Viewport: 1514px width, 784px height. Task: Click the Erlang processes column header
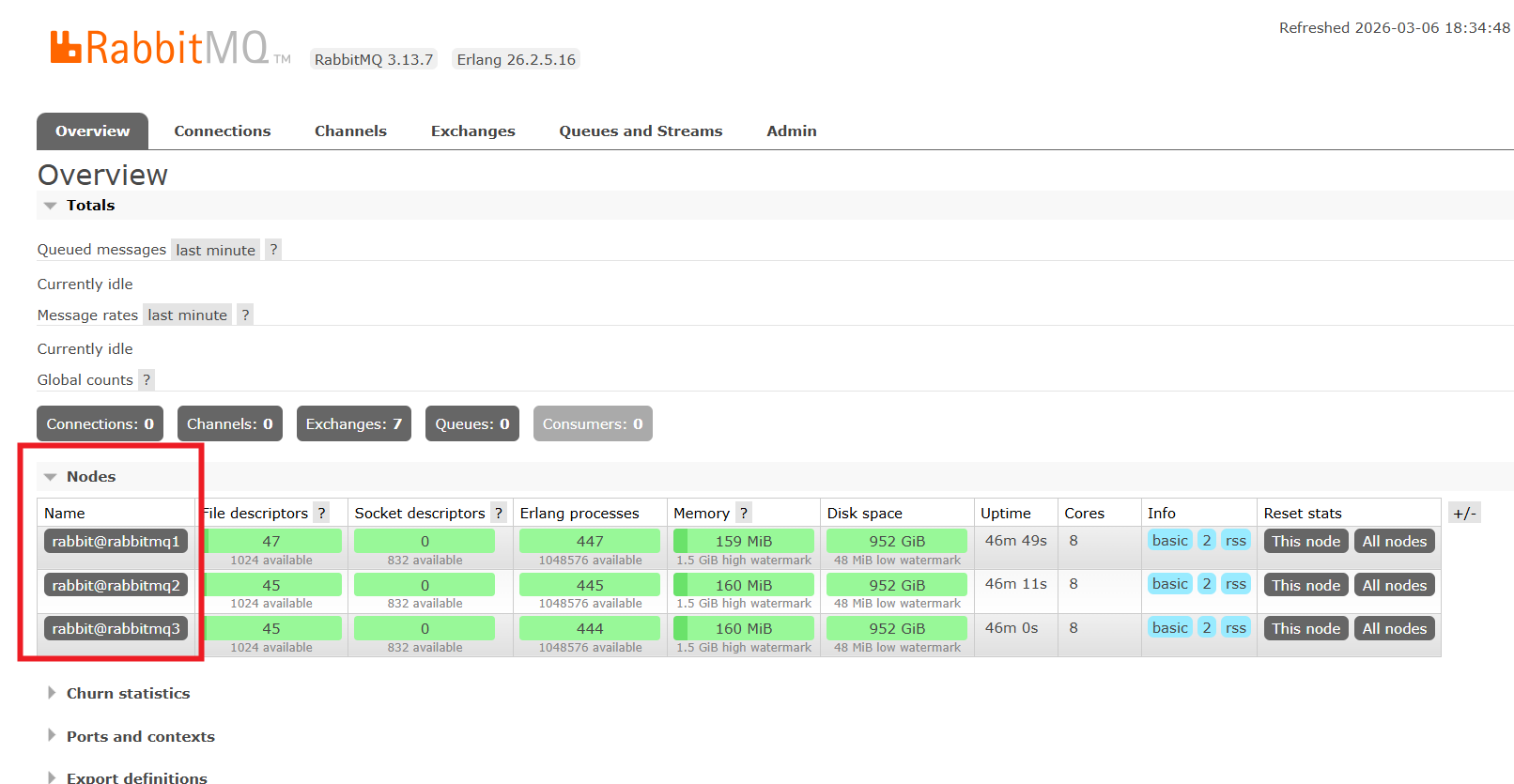tap(579, 513)
